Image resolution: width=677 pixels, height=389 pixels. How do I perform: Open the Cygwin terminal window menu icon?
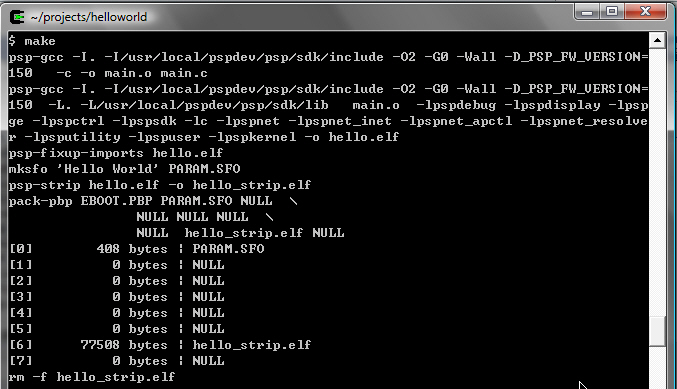[17, 17]
